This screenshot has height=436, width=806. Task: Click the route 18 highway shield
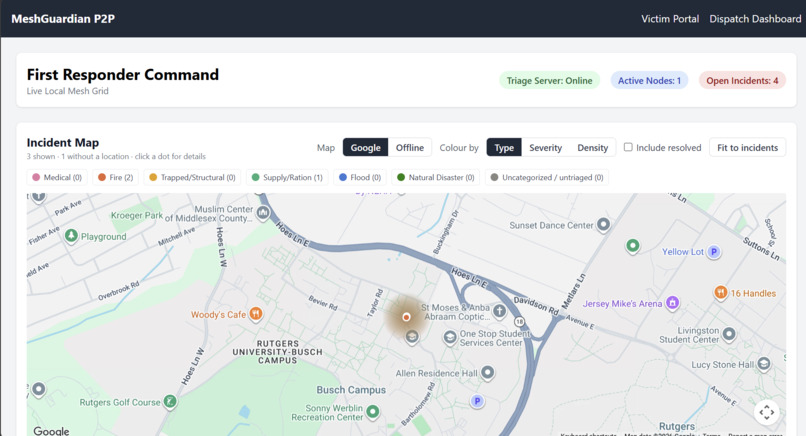[520, 322]
